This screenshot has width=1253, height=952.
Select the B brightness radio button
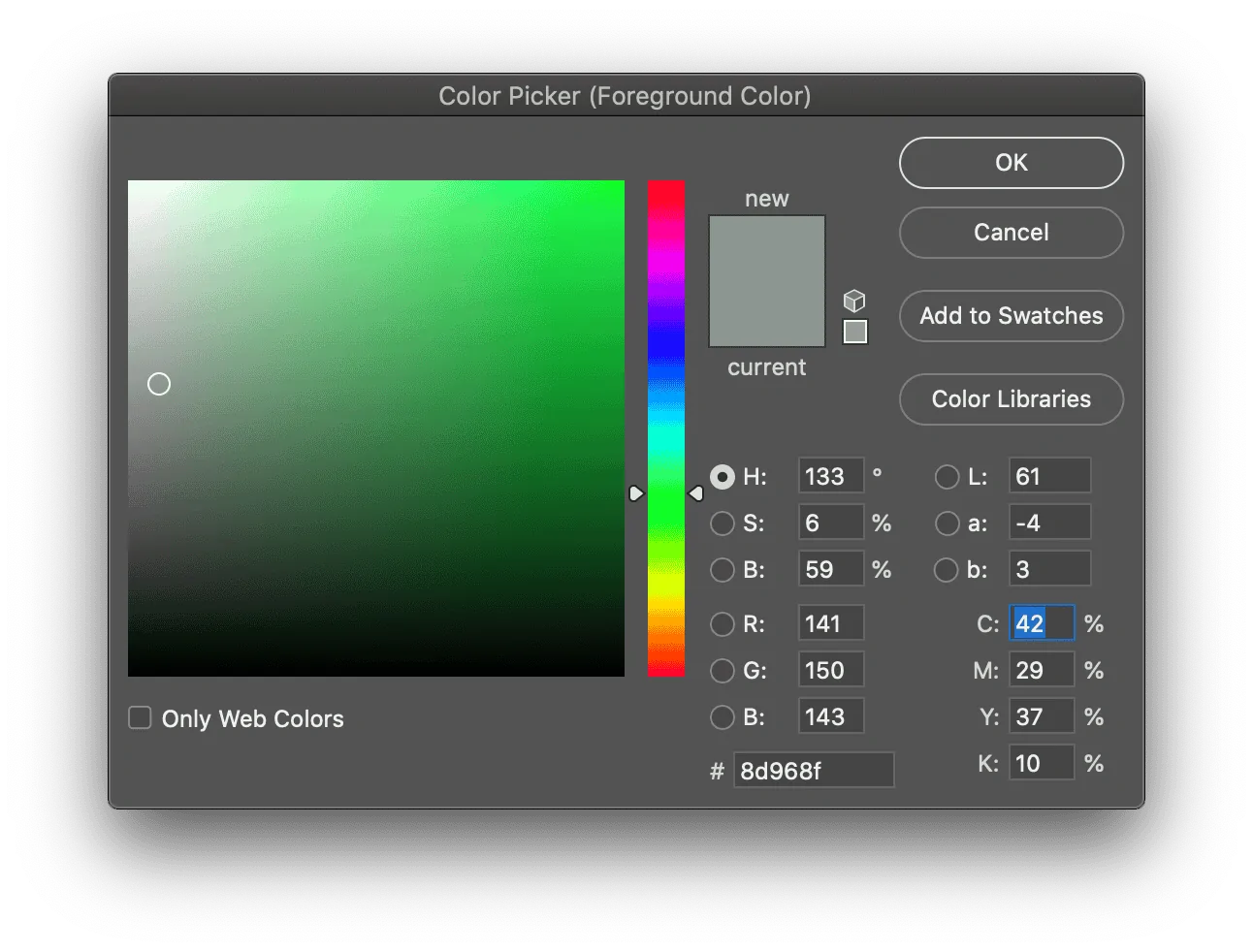(723, 569)
